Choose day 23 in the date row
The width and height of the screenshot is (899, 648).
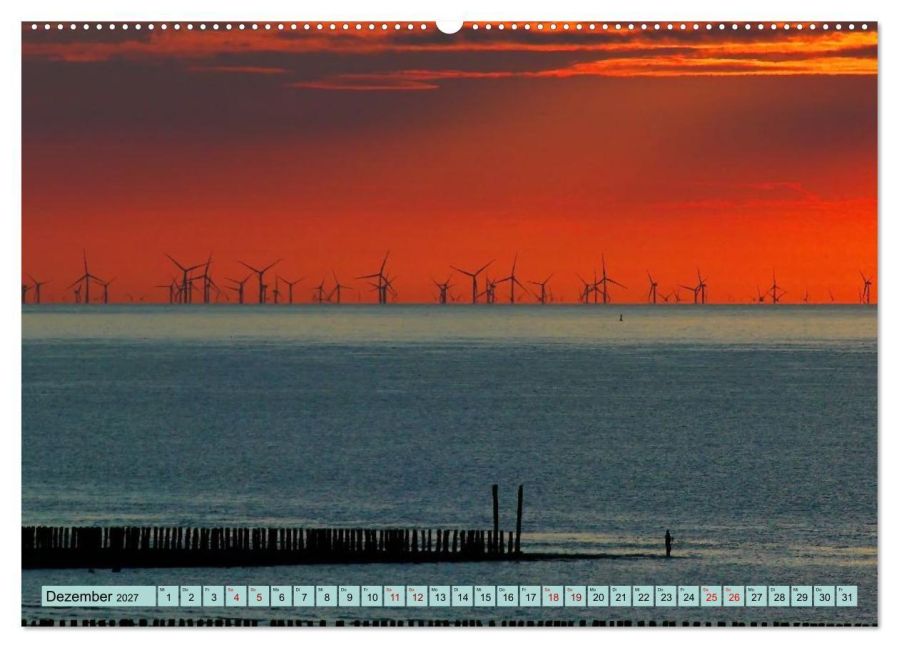click(666, 596)
